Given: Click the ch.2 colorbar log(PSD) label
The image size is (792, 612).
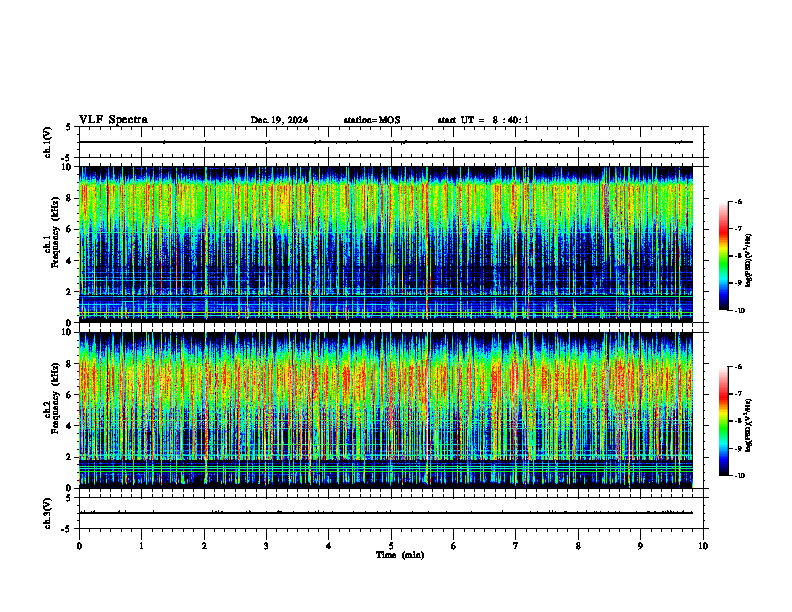Looking at the screenshot, I should [749, 425].
